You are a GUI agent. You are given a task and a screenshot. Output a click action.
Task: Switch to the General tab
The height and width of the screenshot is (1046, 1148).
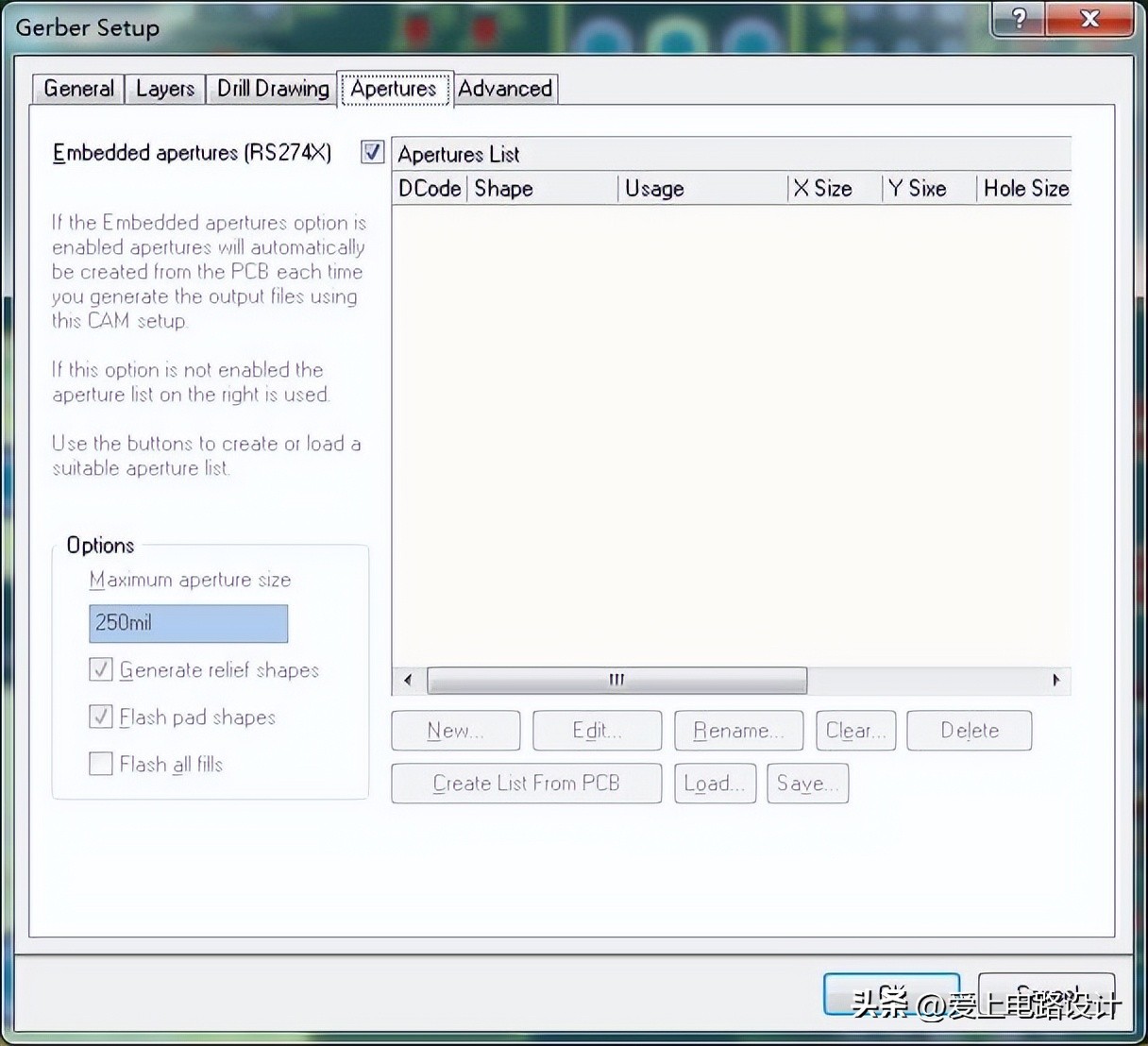pyautogui.click(x=78, y=89)
